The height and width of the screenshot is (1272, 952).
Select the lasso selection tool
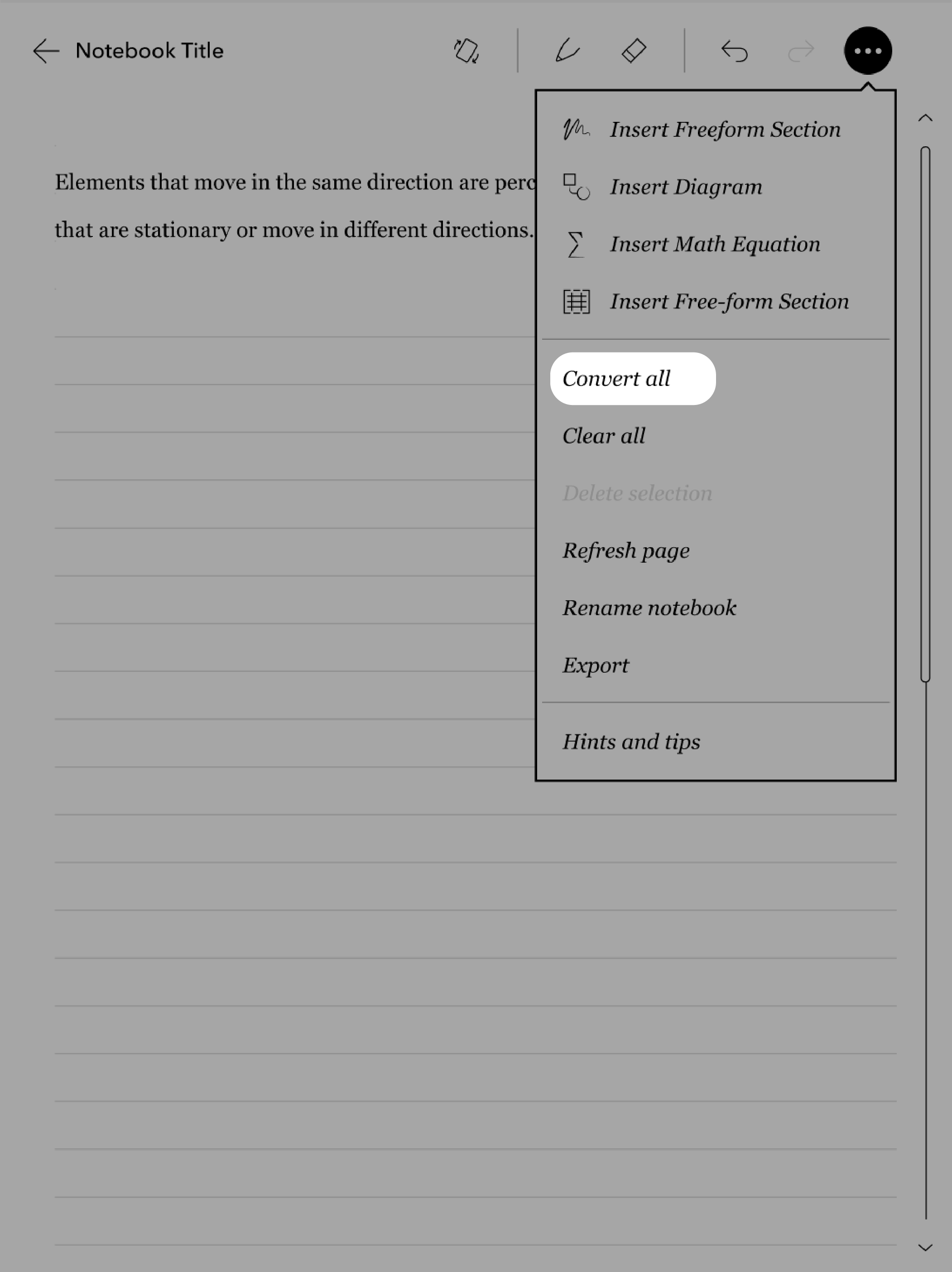click(465, 50)
